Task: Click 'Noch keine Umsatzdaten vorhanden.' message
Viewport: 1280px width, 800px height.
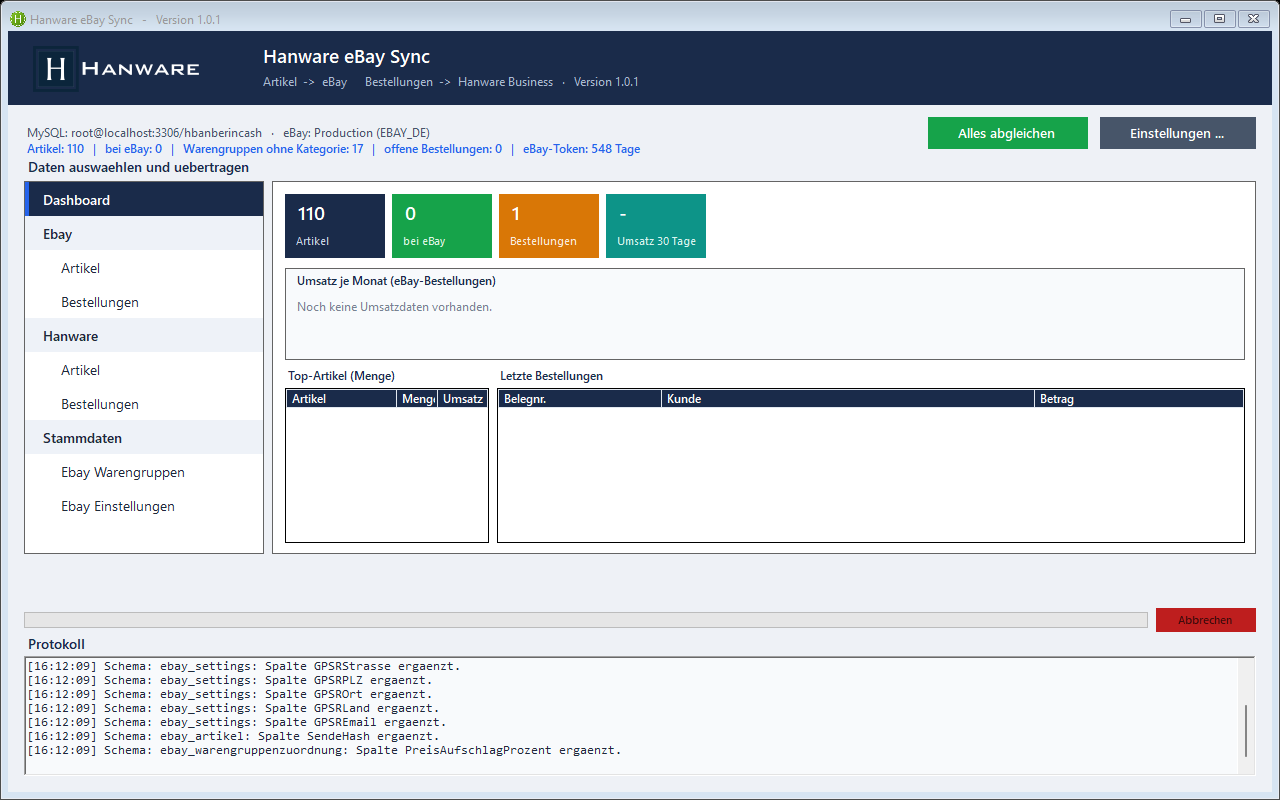Action: [x=394, y=307]
